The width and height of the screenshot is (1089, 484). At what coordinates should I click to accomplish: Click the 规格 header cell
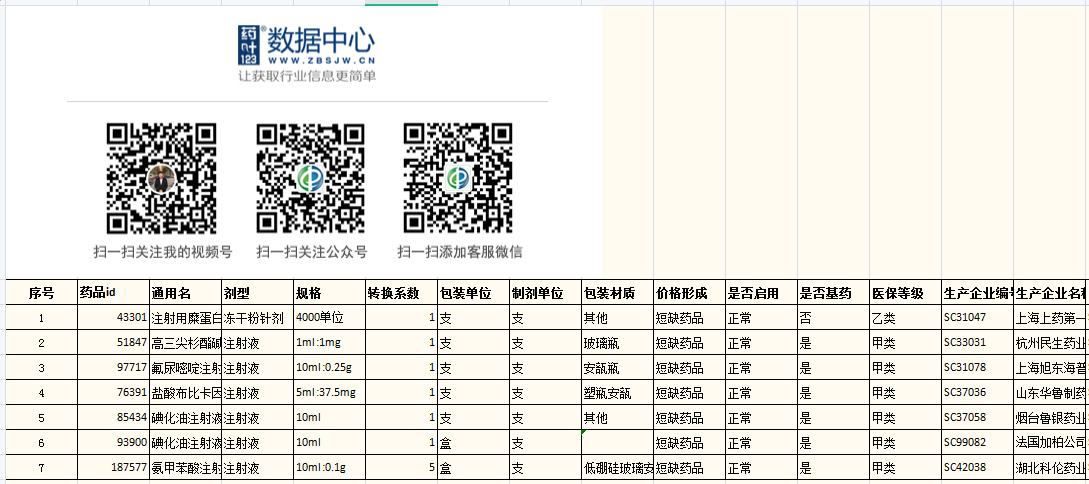tap(329, 293)
